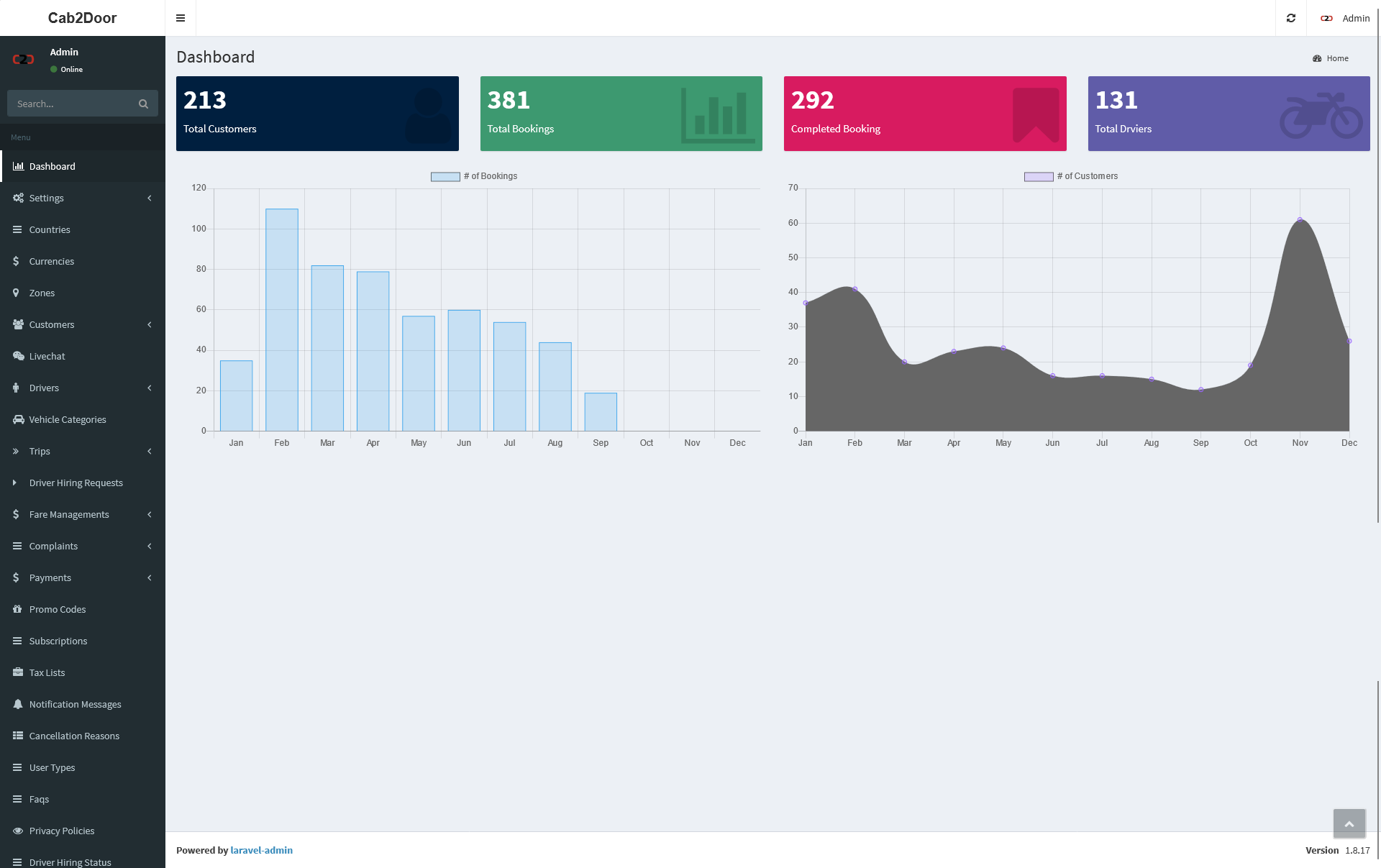Open the Livechat menu item
1381x868 pixels.
click(x=83, y=356)
